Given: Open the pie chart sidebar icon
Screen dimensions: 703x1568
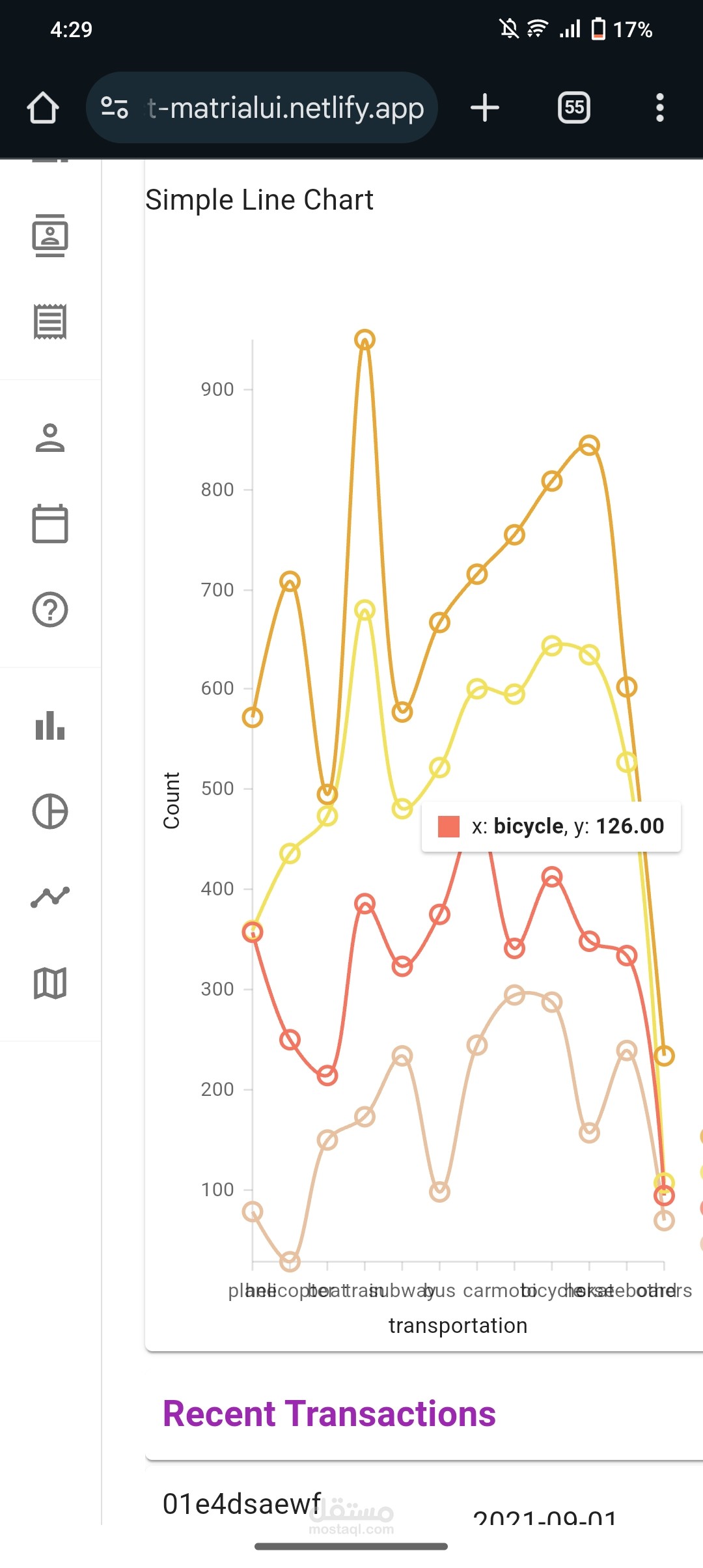Looking at the screenshot, I should [50, 811].
